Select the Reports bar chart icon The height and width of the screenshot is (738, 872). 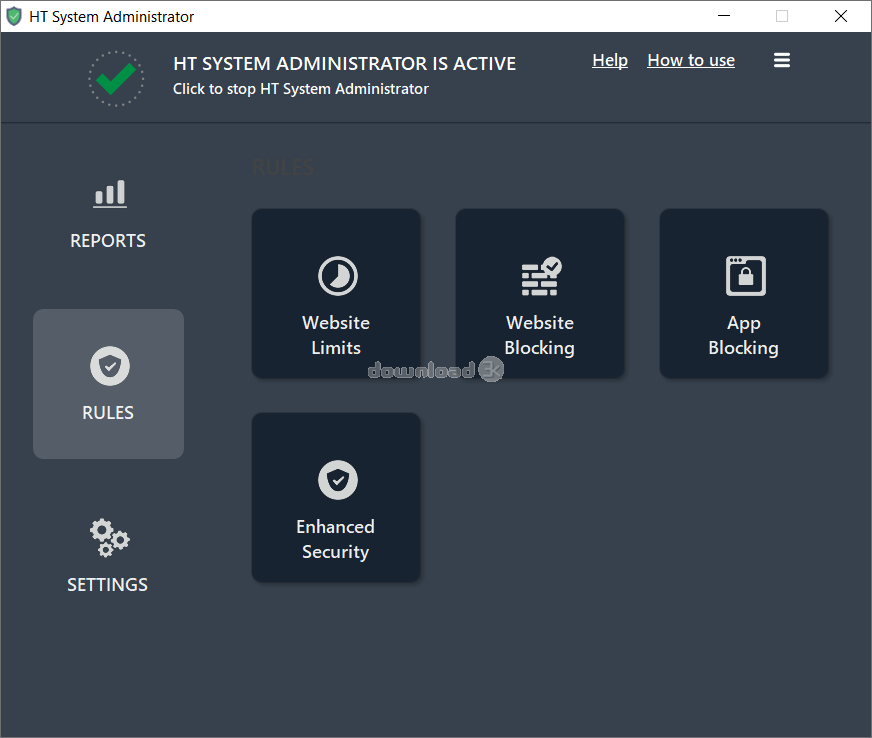110,194
